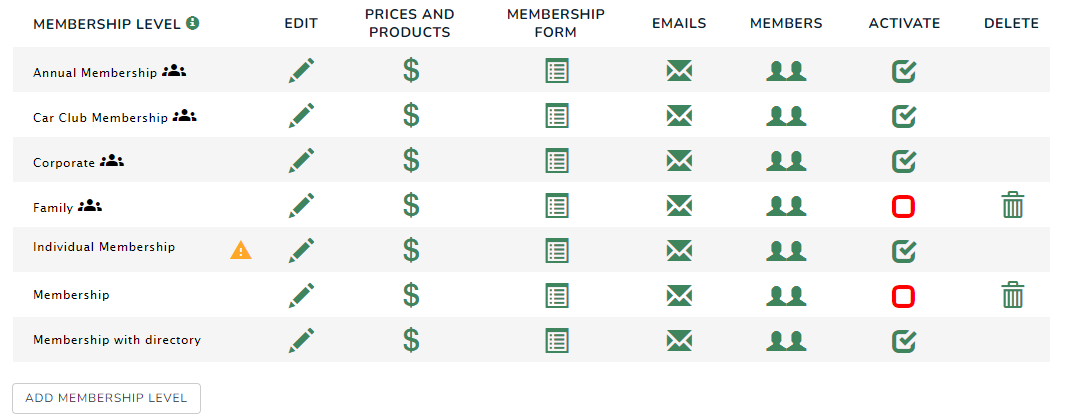Viewport: 1068px width, 419px height.
Task: Click the info icon next to Membership Level
Action: (x=193, y=23)
